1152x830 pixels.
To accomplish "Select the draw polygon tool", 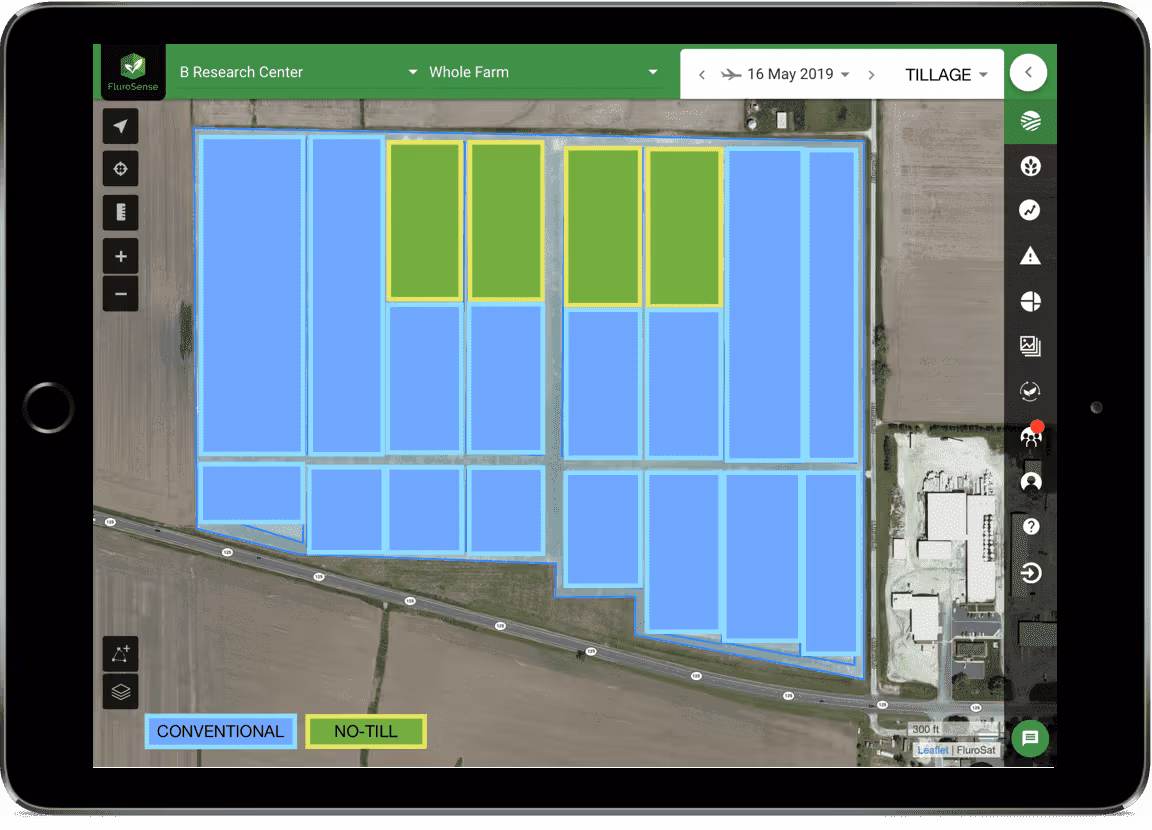I will tap(120, 654).
